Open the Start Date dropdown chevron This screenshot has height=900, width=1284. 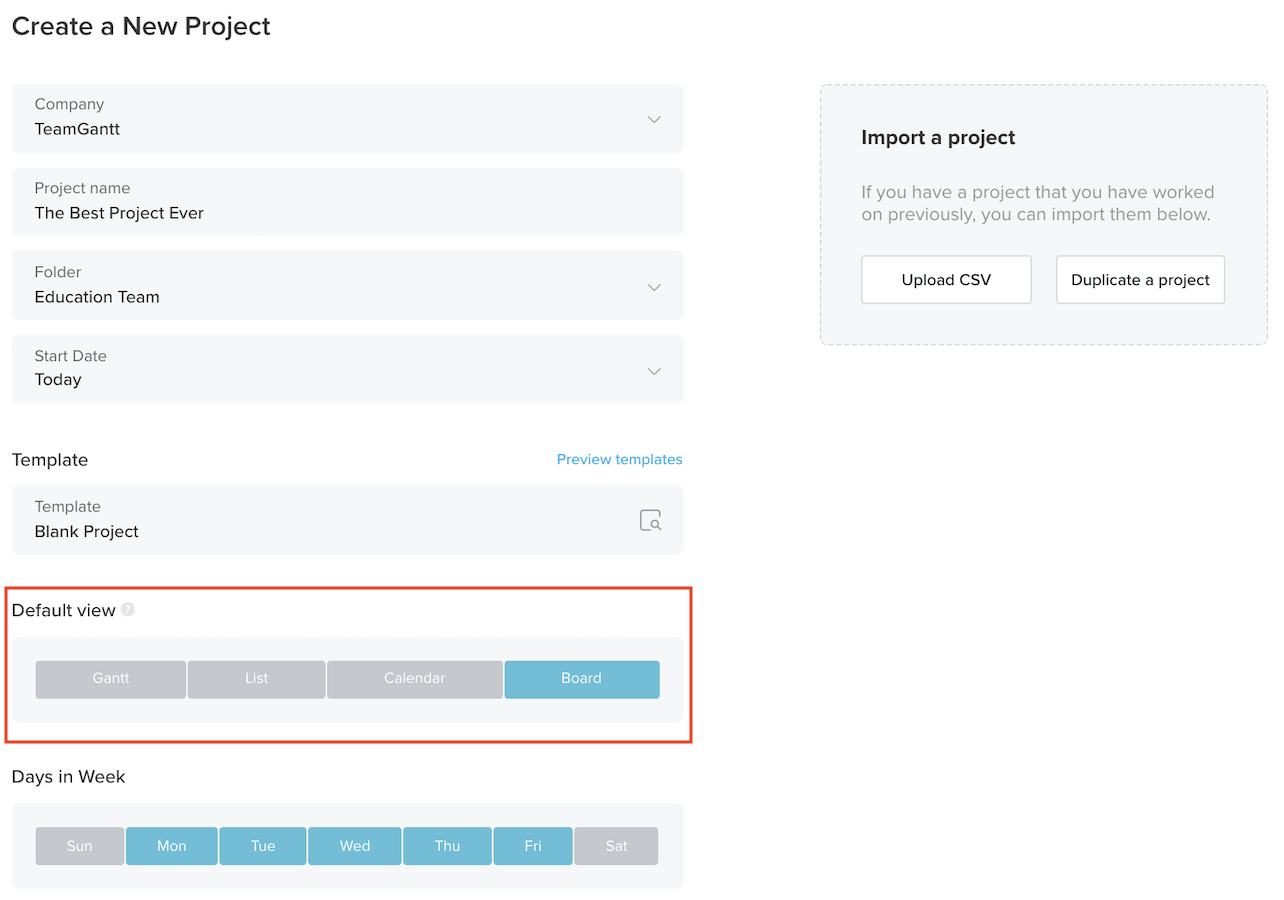point(654,370)
